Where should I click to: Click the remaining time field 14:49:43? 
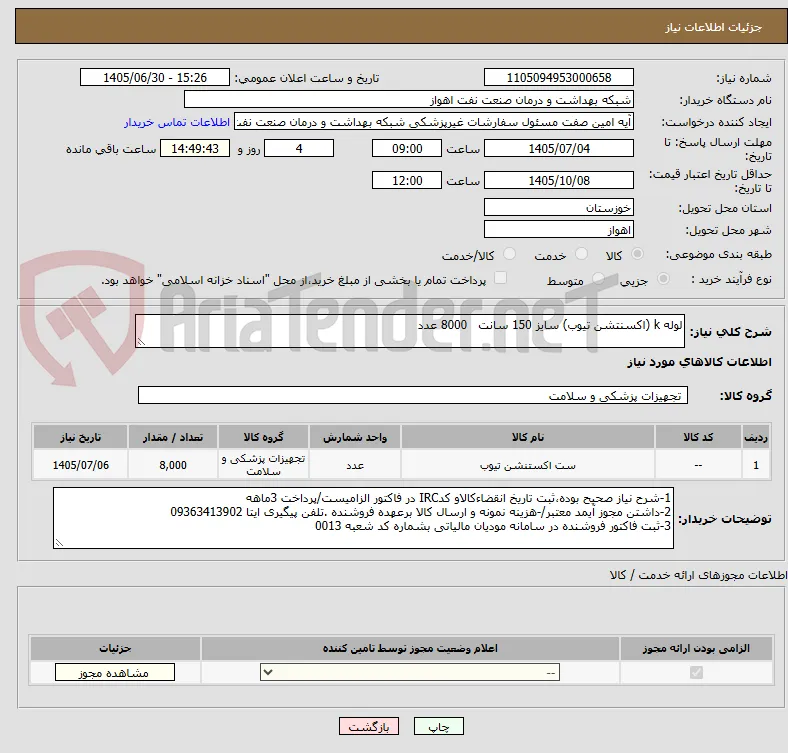(195, 148)
